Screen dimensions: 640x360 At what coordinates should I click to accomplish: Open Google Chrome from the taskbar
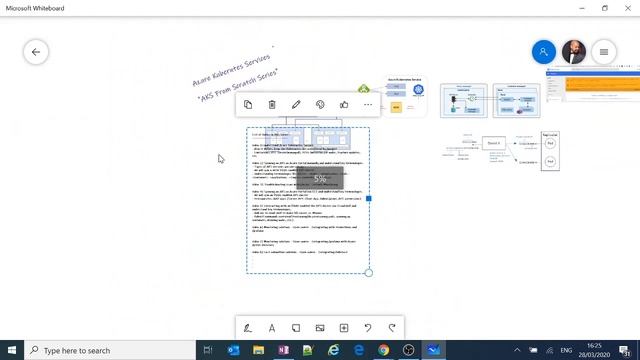click(383, 350)
